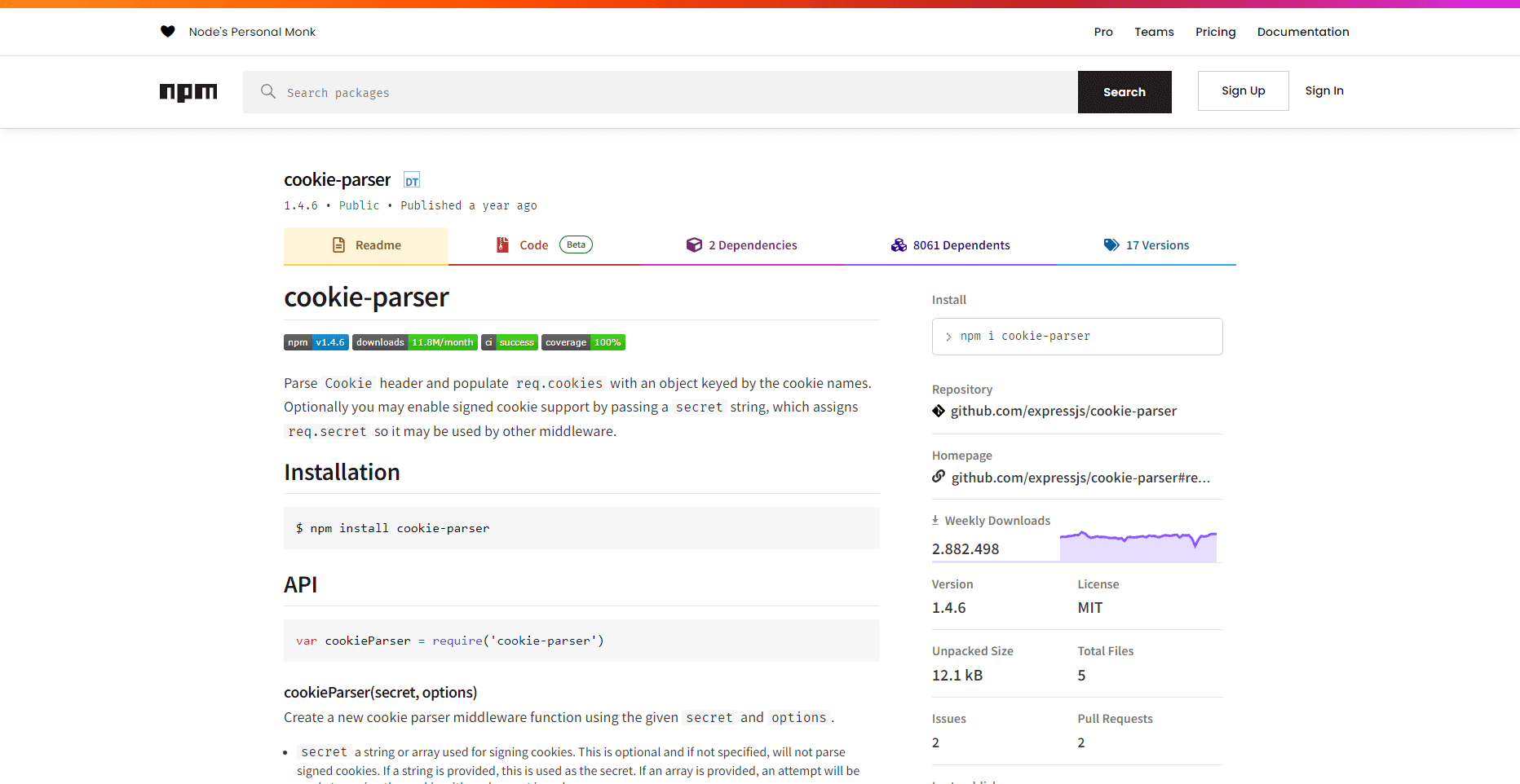Click the Code tab file icon
Image resolution: width=1520 pixels, height=784 pixels.
tap(503, 245)
